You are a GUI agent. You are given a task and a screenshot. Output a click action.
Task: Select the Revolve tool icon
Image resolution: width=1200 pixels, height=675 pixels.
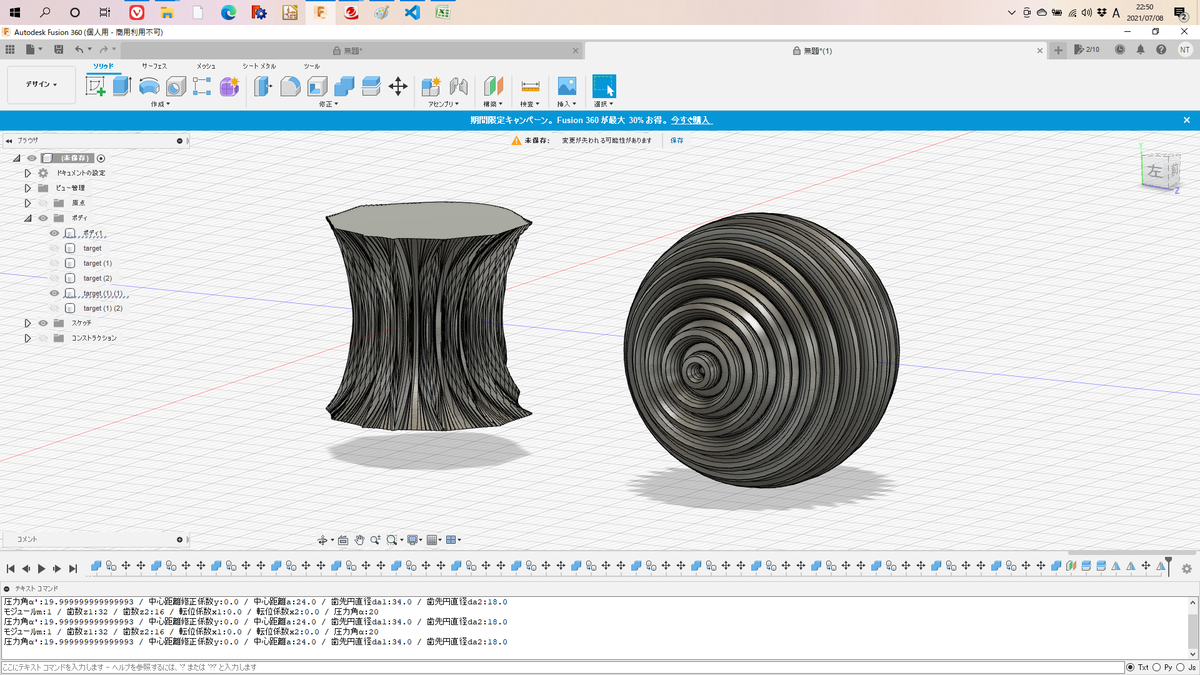[x=149, y=86]
